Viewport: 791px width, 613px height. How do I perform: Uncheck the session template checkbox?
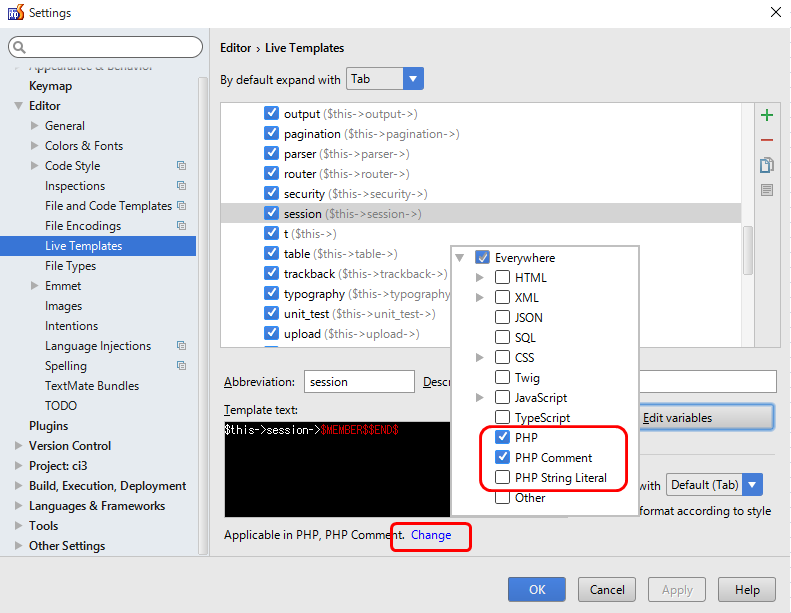tap(271, 213)
